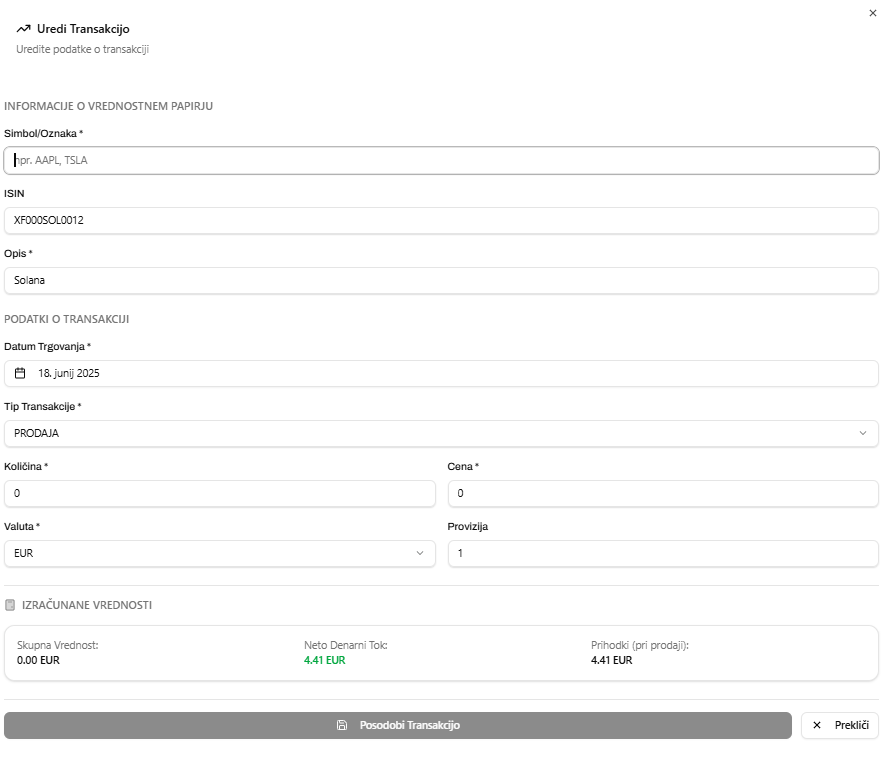This screenshot has width=890, height=757.
Task: Click the Skupna Vrednost amount
Action: [38, 660]
